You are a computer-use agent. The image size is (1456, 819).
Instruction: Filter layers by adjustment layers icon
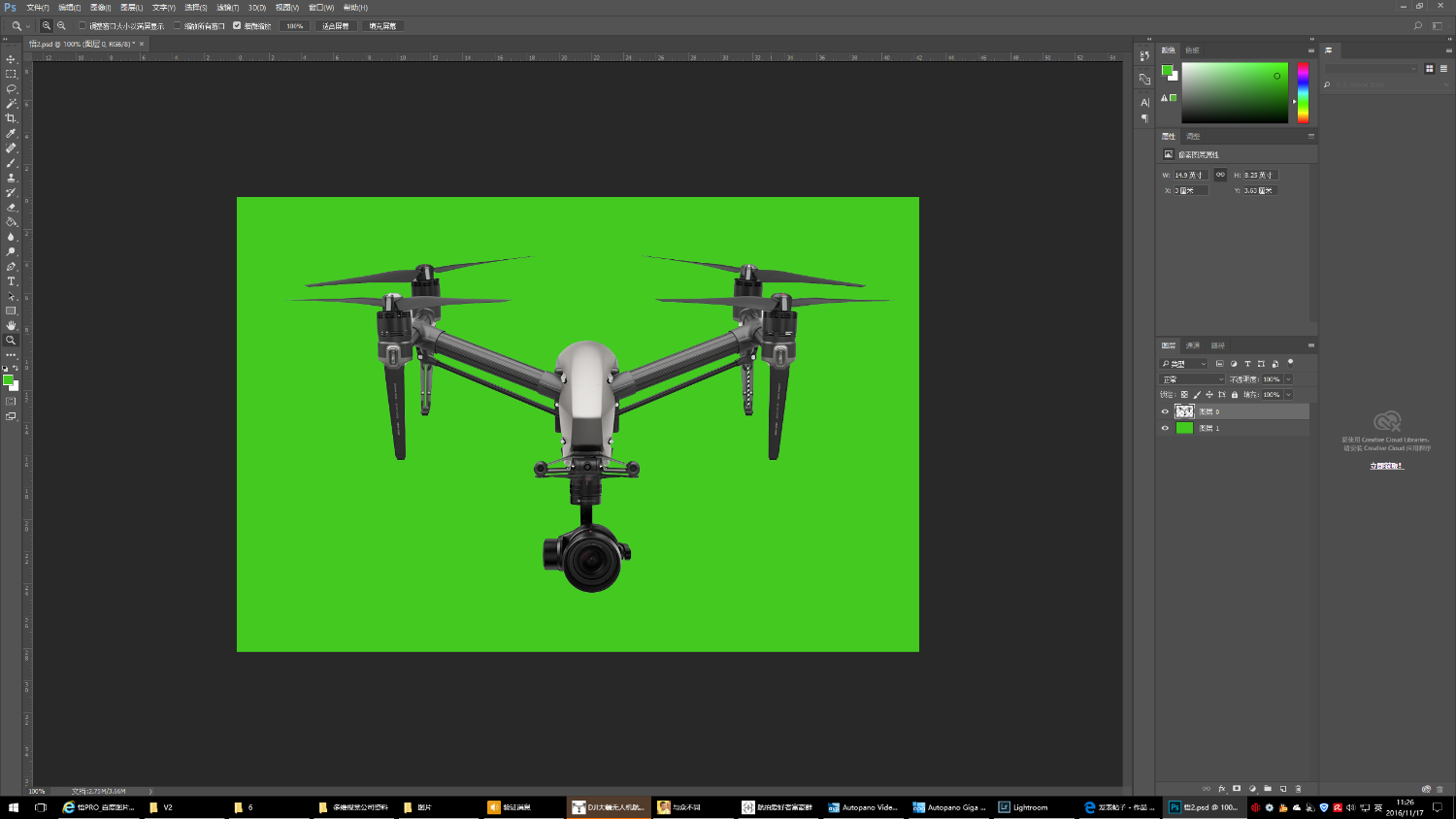click(x=1234, y=364)
